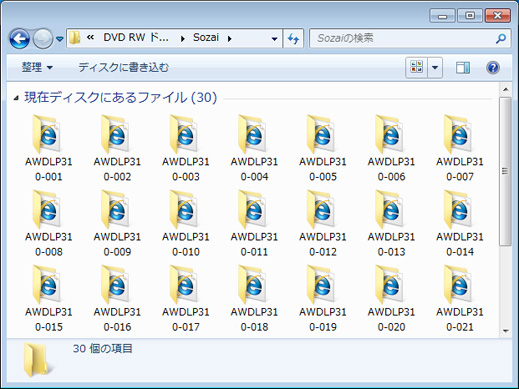Image resolution: width=519 pixels, height=389 pixels.
Task: Choose the AWDLP310-006 folder icon
Action: click(389, 134)
